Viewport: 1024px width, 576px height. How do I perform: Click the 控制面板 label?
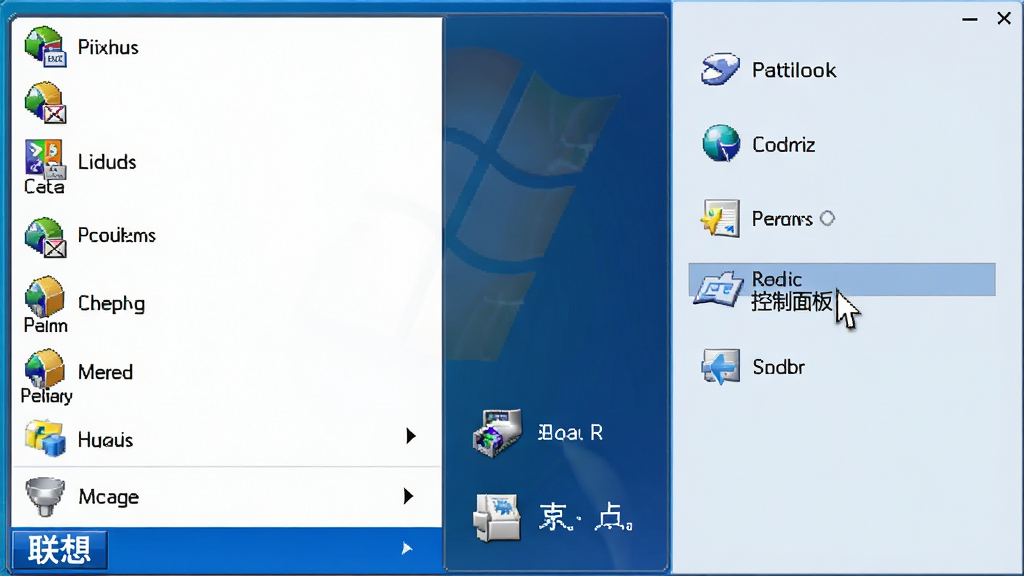tap(792, 302)
